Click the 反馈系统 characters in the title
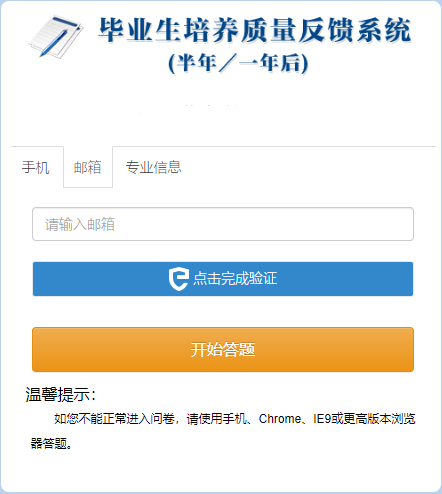The image size is (442, 494). click(355, 30)
